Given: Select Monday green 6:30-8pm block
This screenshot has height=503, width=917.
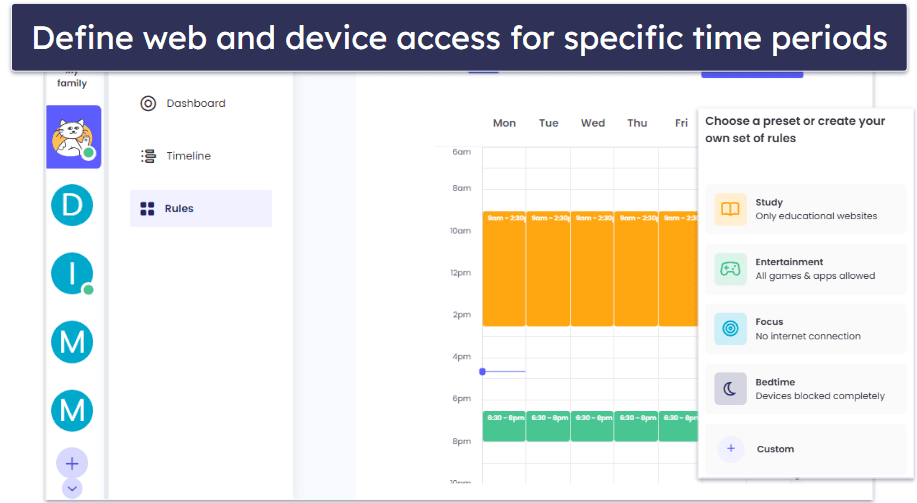Looking at the screenshot, I should pyautogui.click(x=504, y=426).
